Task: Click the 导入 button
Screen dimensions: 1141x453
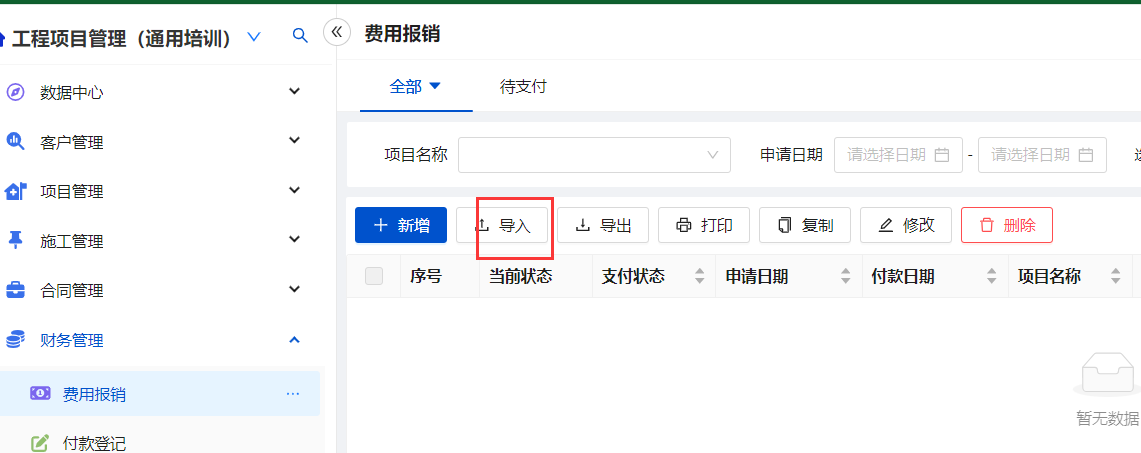Action: [502, 225]
